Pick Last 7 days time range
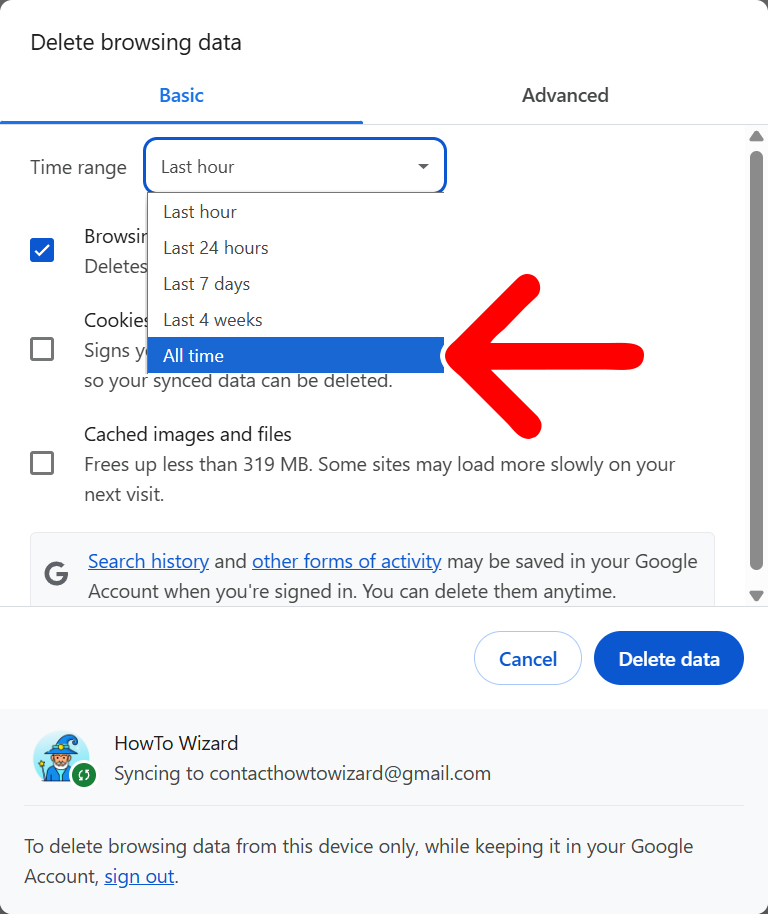 click(x=295, y=284)
